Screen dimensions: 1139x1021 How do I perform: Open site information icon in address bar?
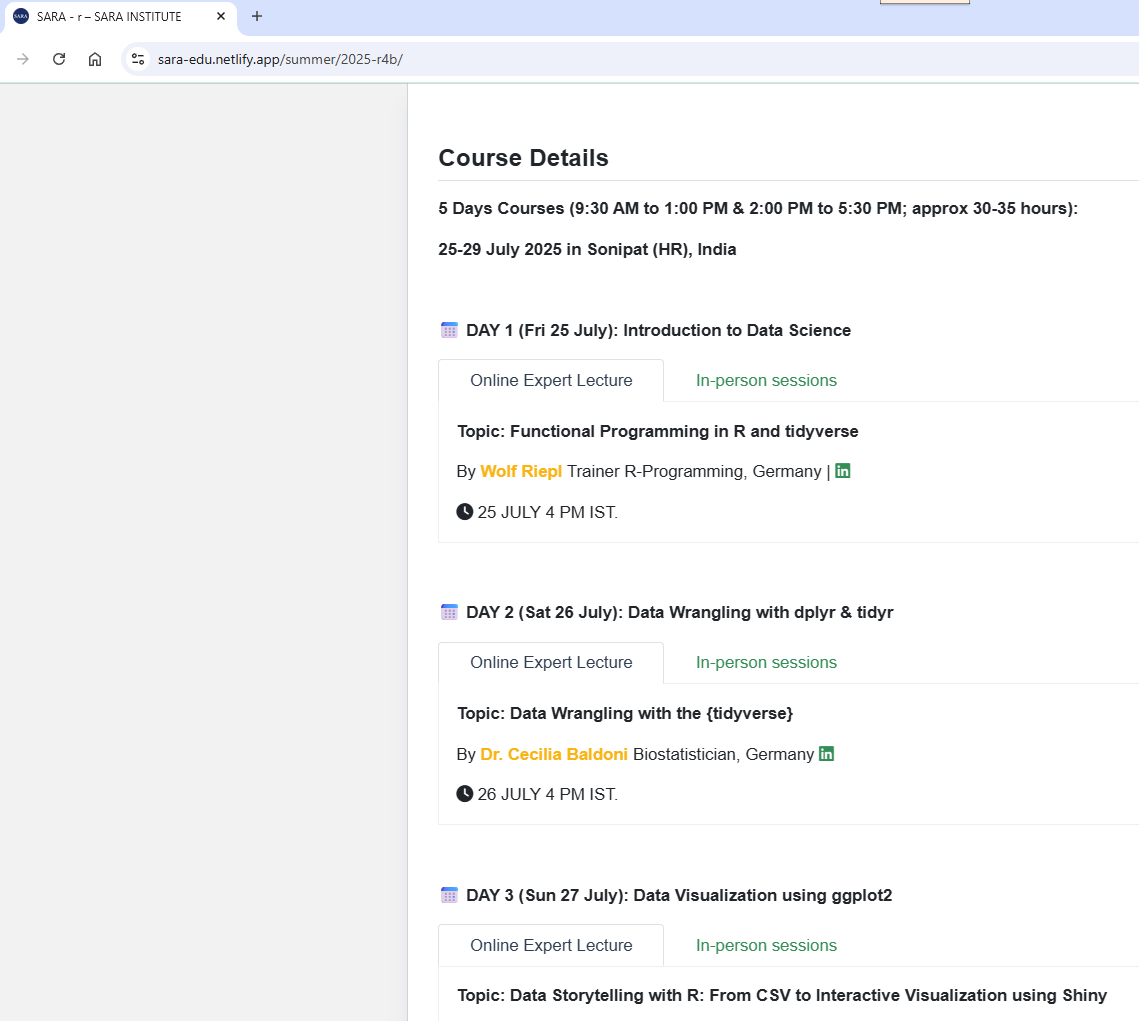(x=138, y=59)
